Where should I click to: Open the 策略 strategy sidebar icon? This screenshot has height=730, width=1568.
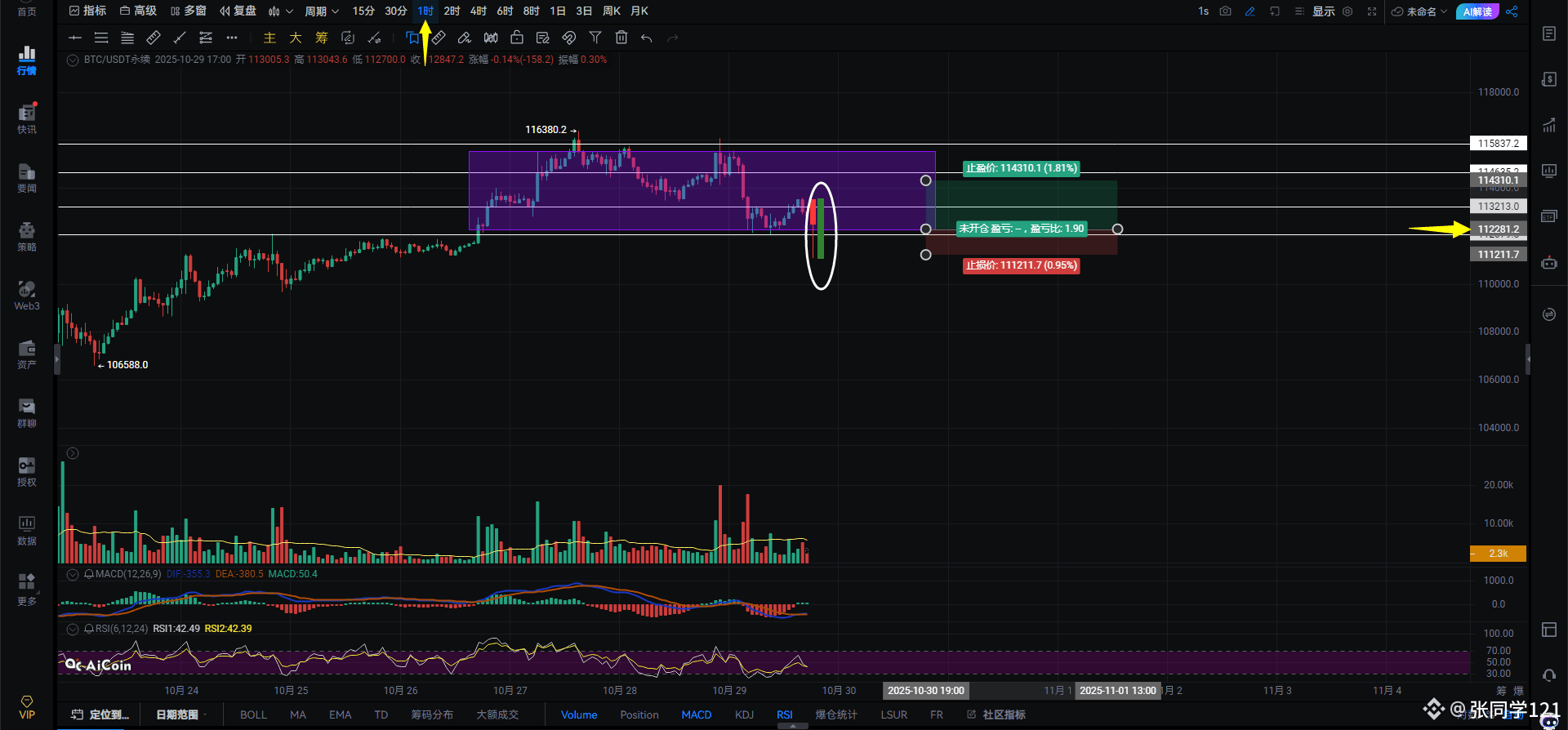(27, 236)
